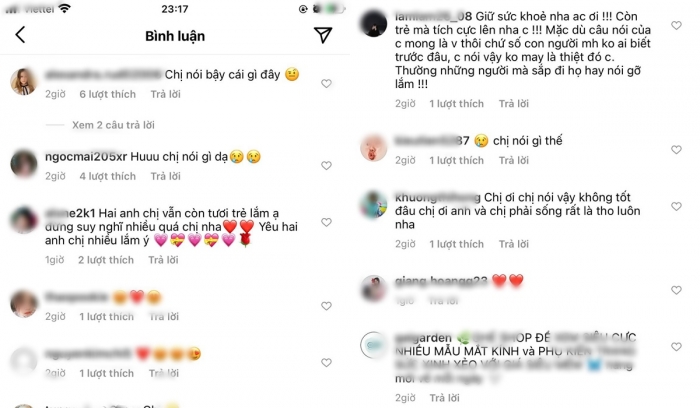
Task: Heart the 'Giữ sức khoẻ nha' comment
Action: [x=676, y=25]
